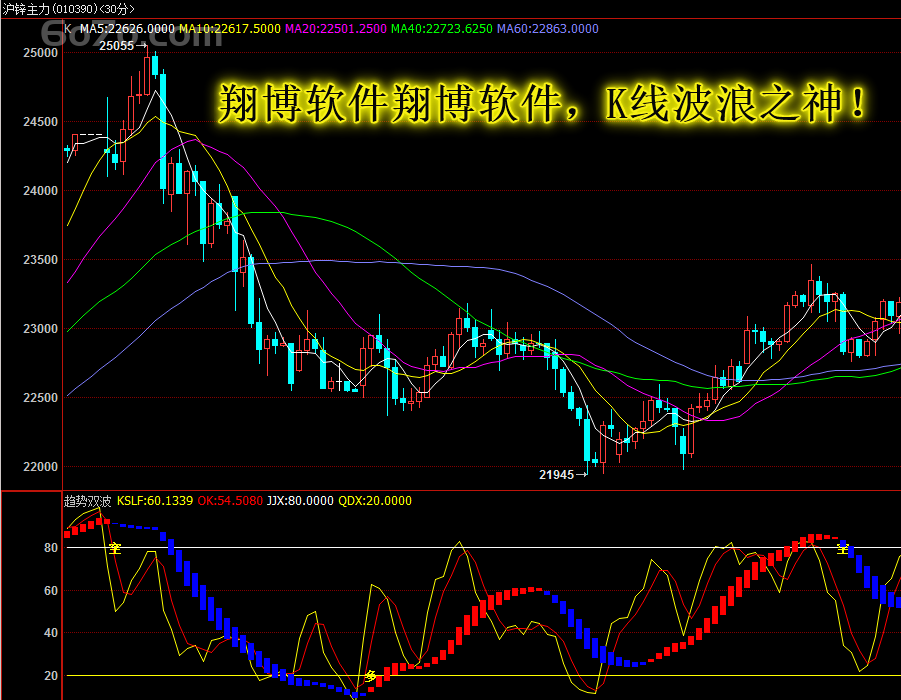This screenshot has height=700, width=901.
Task: Click the 24500 price axis label
Action: click(40, 122)
